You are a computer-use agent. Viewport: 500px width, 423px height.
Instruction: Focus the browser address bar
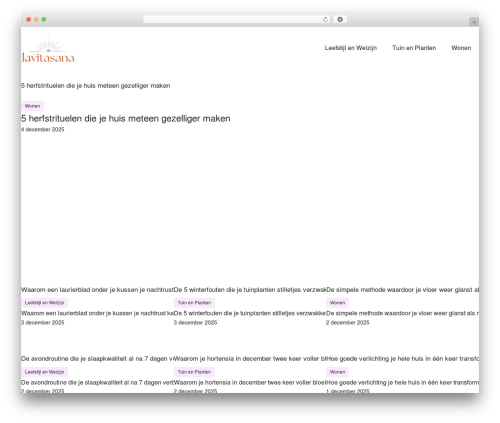point(237,19)
